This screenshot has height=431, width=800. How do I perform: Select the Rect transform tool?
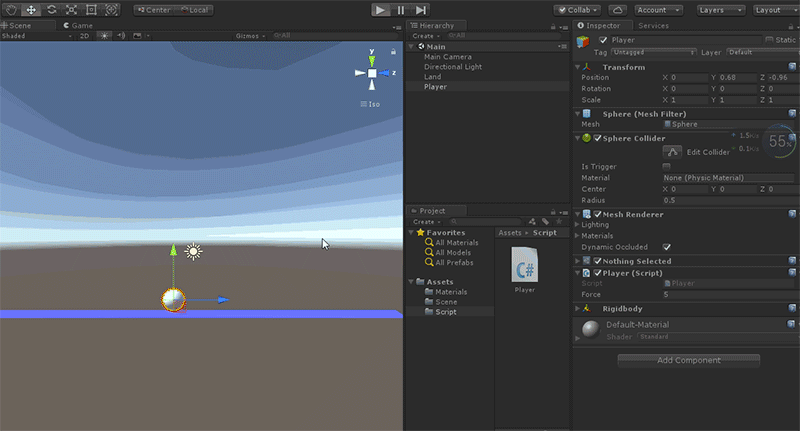tap(91, 10)
